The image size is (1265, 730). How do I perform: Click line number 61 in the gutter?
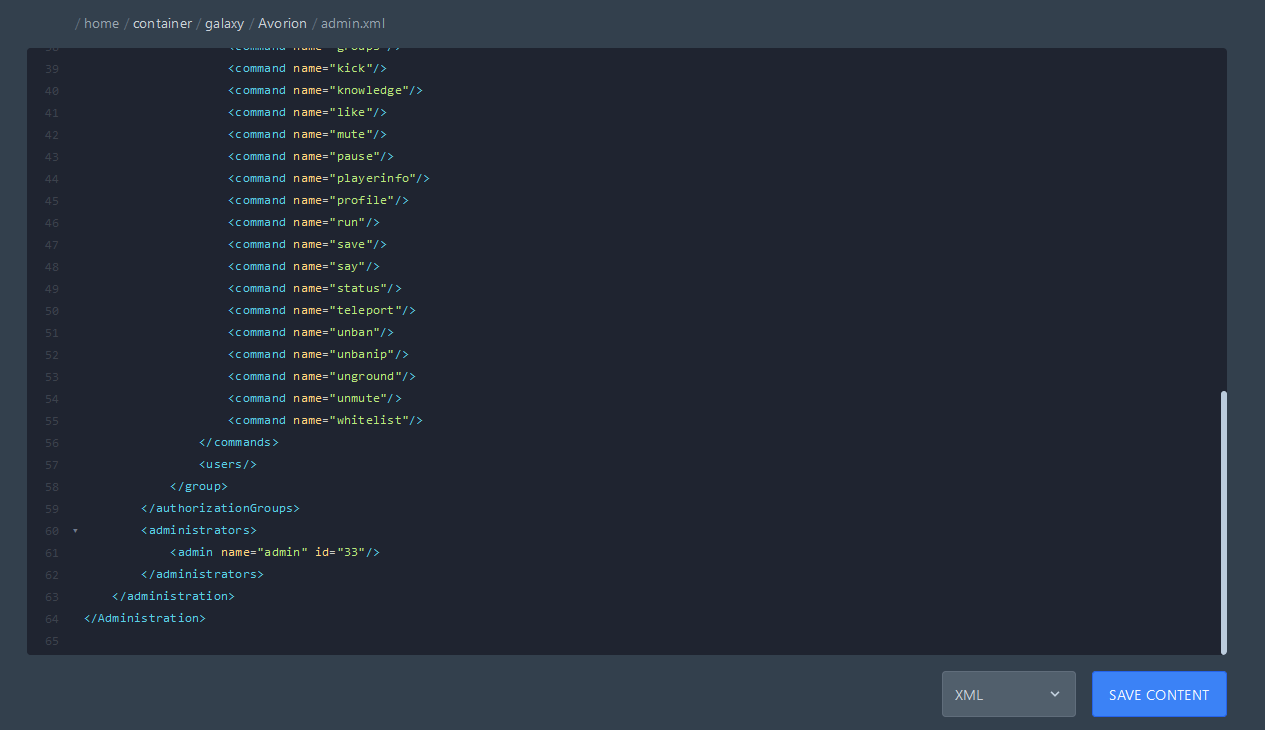click(52, 552)
